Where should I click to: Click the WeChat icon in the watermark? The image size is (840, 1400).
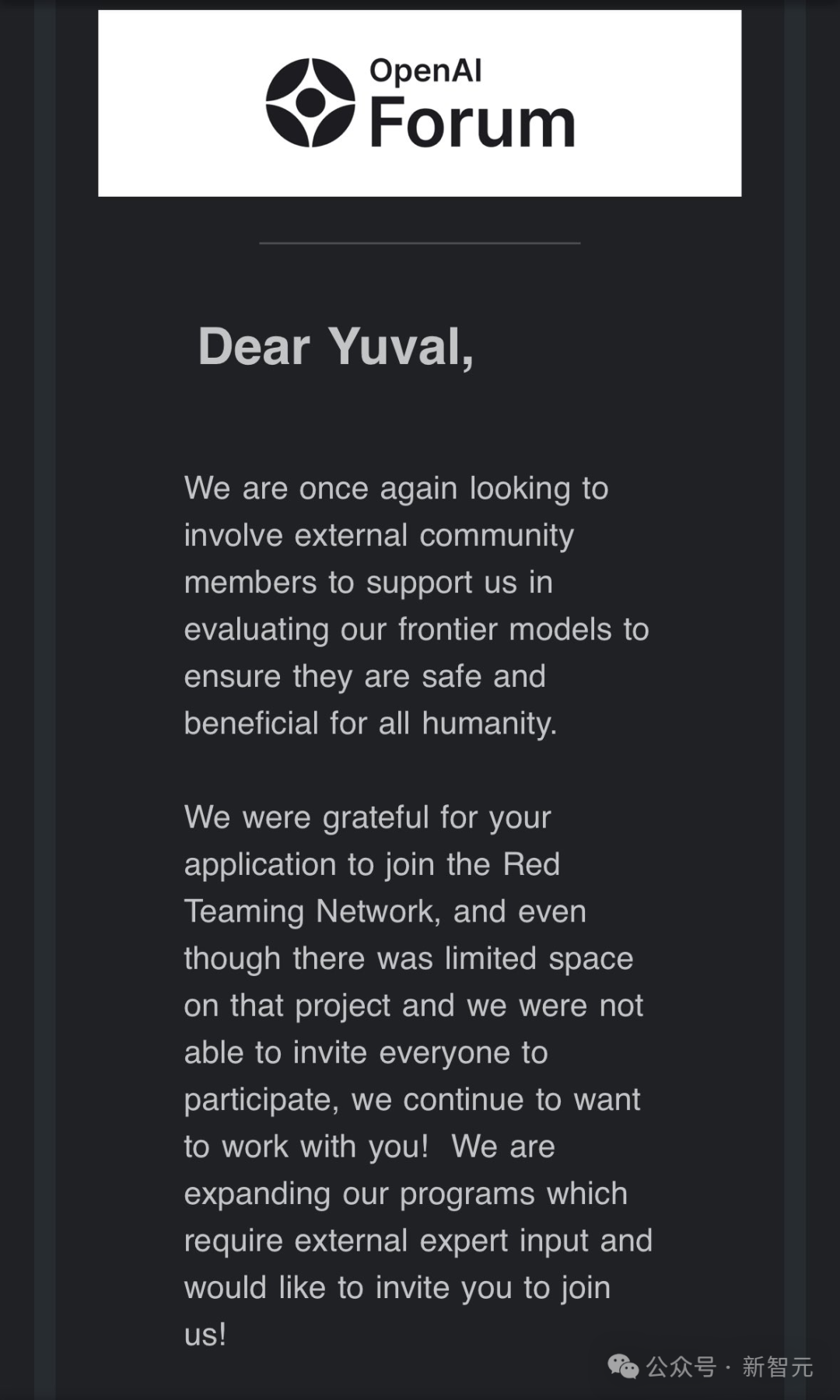(x=623, y=1367)
